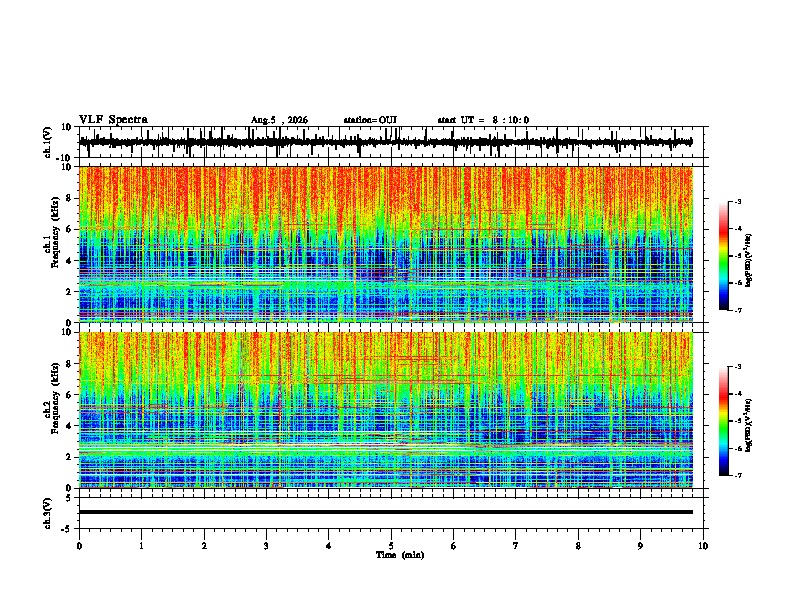The width and height of the screenshot is (792, 612).
Task: Click the "10" kHz tick on ch.2 frequency axis
Action: pyautogui.click(x=66, y=332)
